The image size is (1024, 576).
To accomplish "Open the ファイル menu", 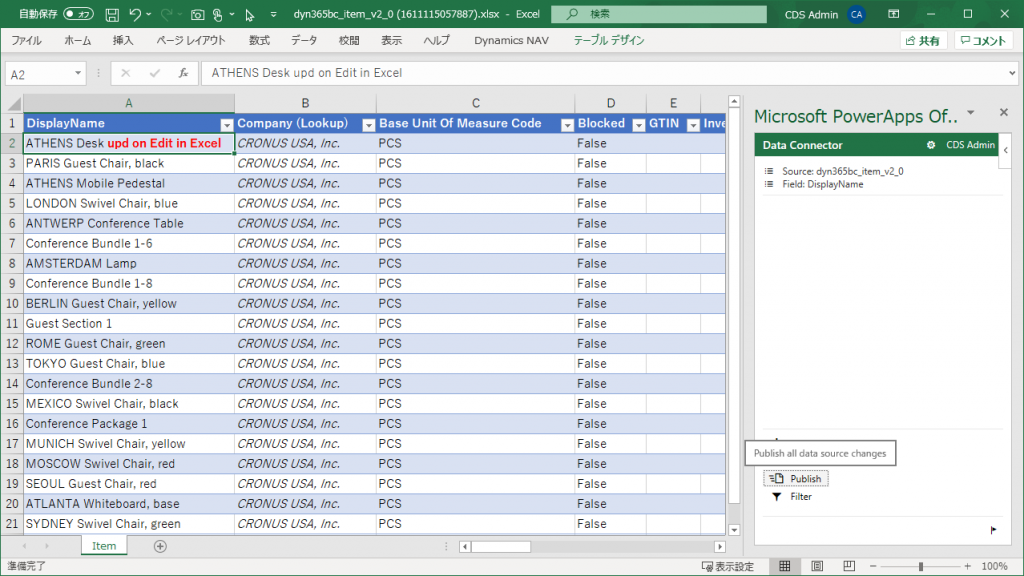I will coord(26,40).
